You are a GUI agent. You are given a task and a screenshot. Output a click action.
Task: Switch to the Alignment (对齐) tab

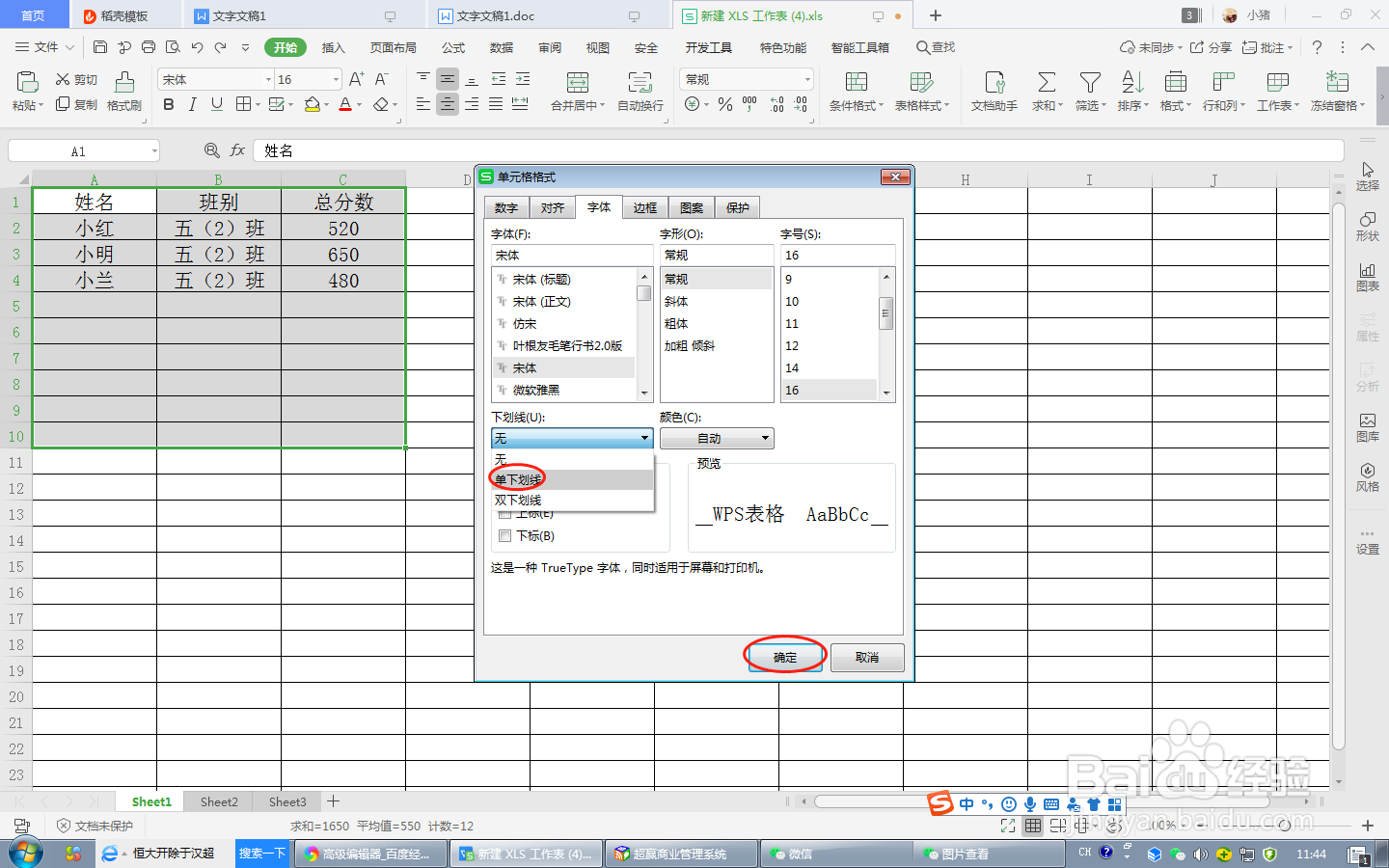pos(553,207)
